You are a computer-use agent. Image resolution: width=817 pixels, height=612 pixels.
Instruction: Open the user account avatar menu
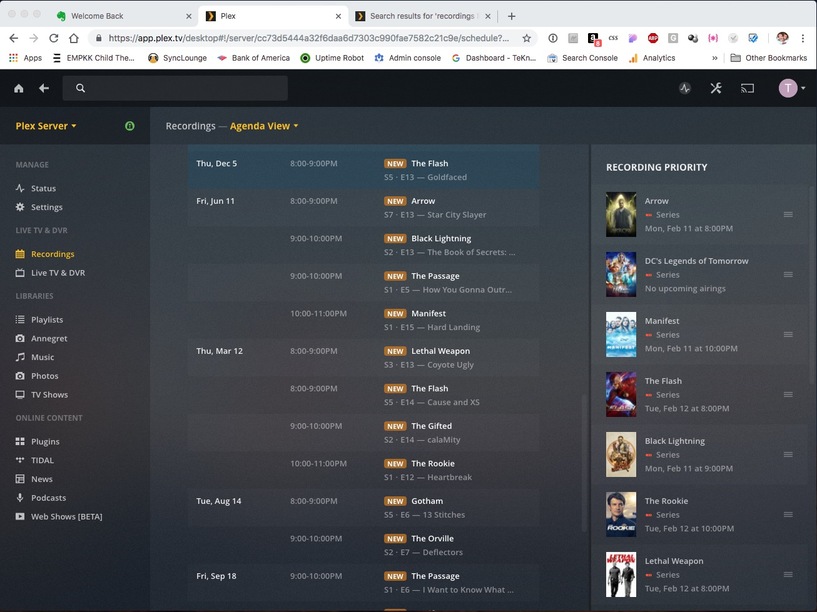pyautogui.click(x=791, y=89)
